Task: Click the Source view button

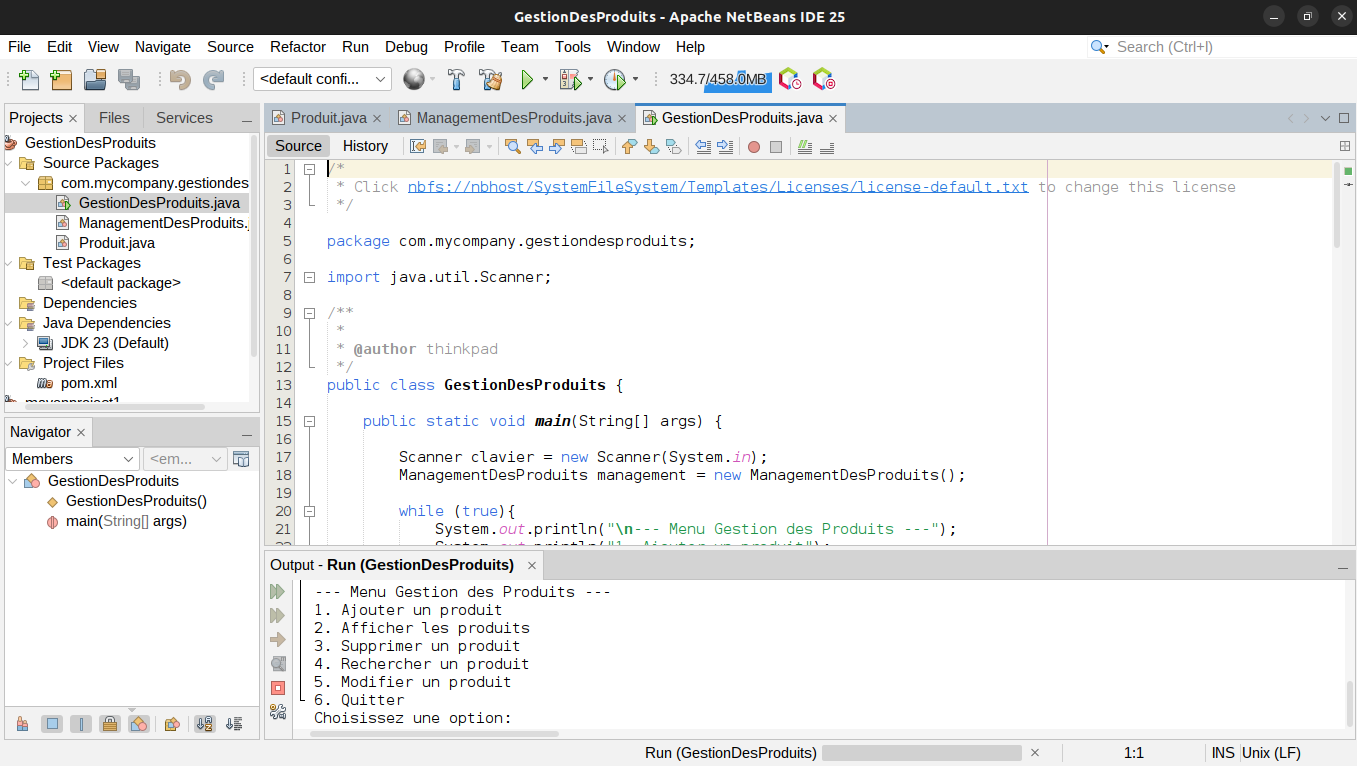Action: pos(298,146)
